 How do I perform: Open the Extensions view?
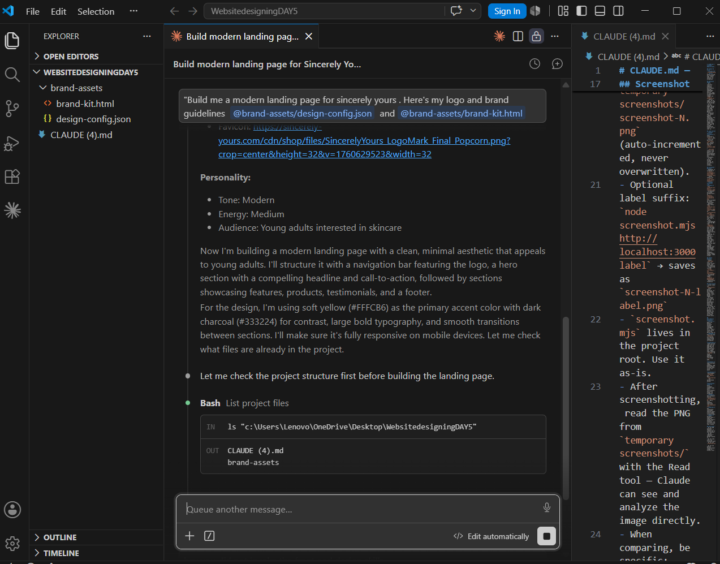tap(12, 177)
